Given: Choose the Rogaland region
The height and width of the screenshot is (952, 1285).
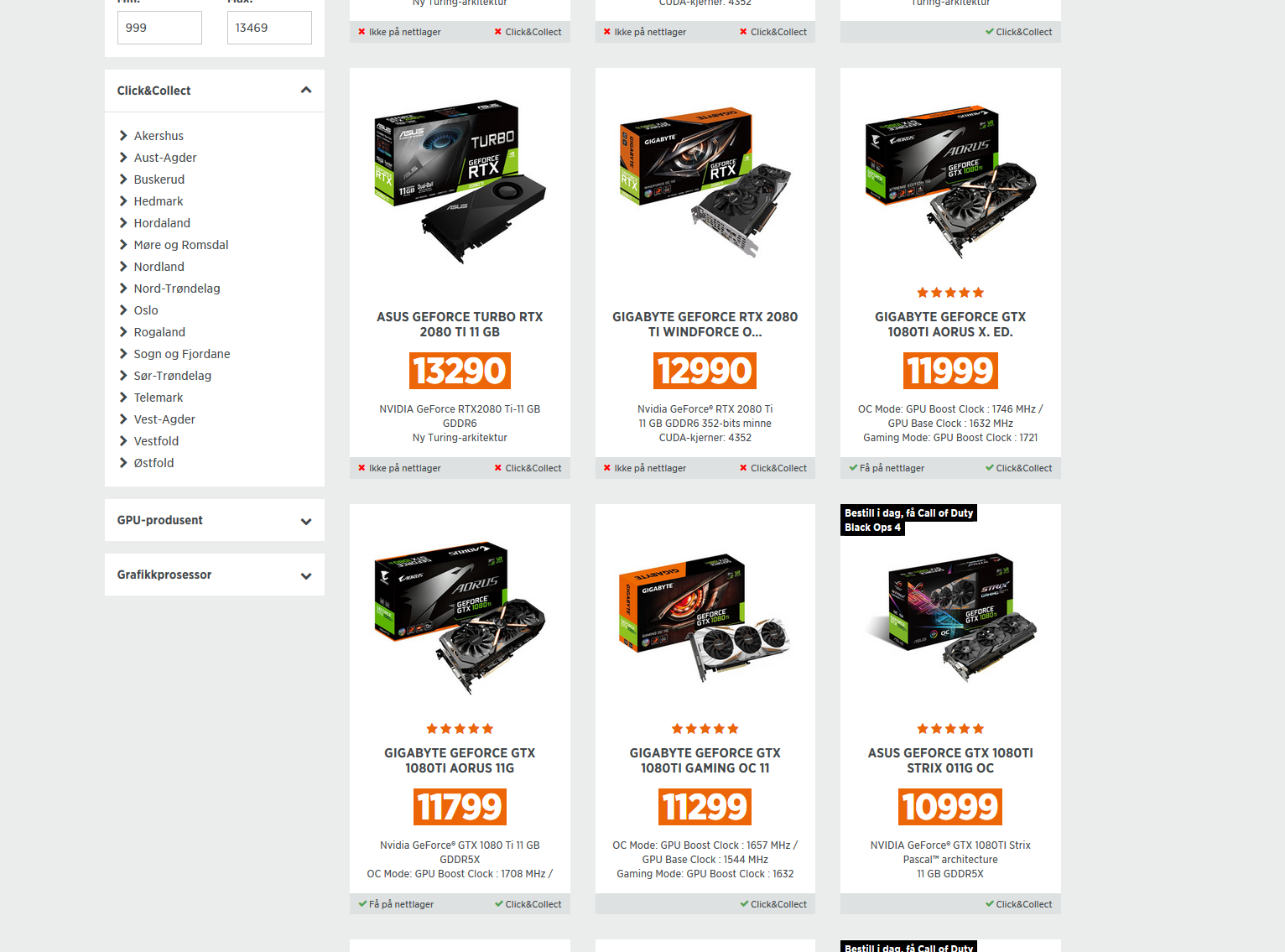Looking at the screenshot, I should click(159, 332).
